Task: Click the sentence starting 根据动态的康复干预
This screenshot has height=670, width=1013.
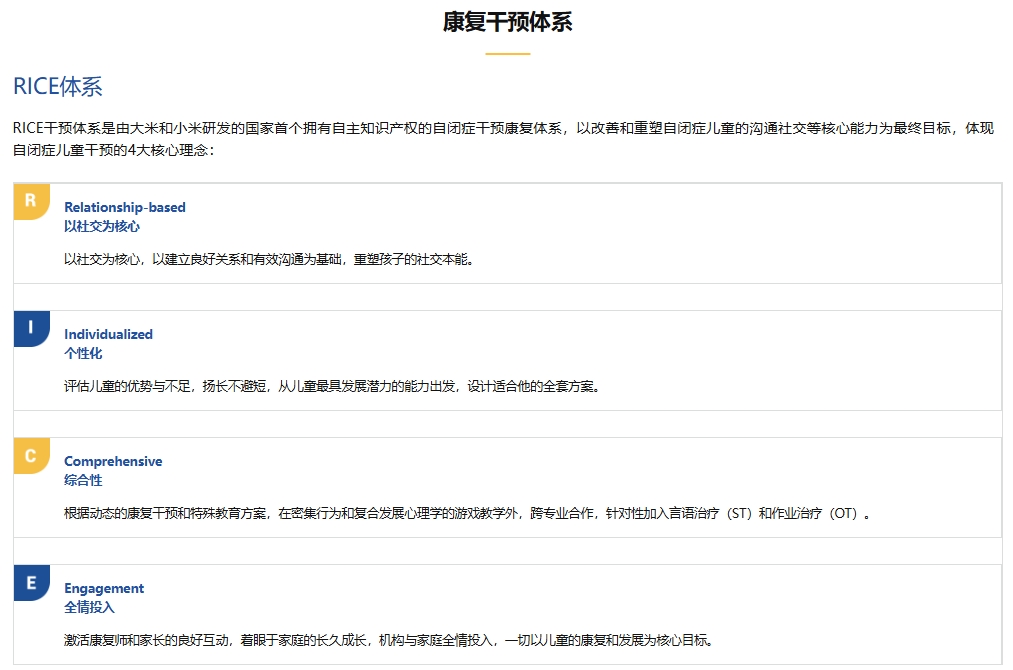Action: pyautogui.click(x=467, y=514)
